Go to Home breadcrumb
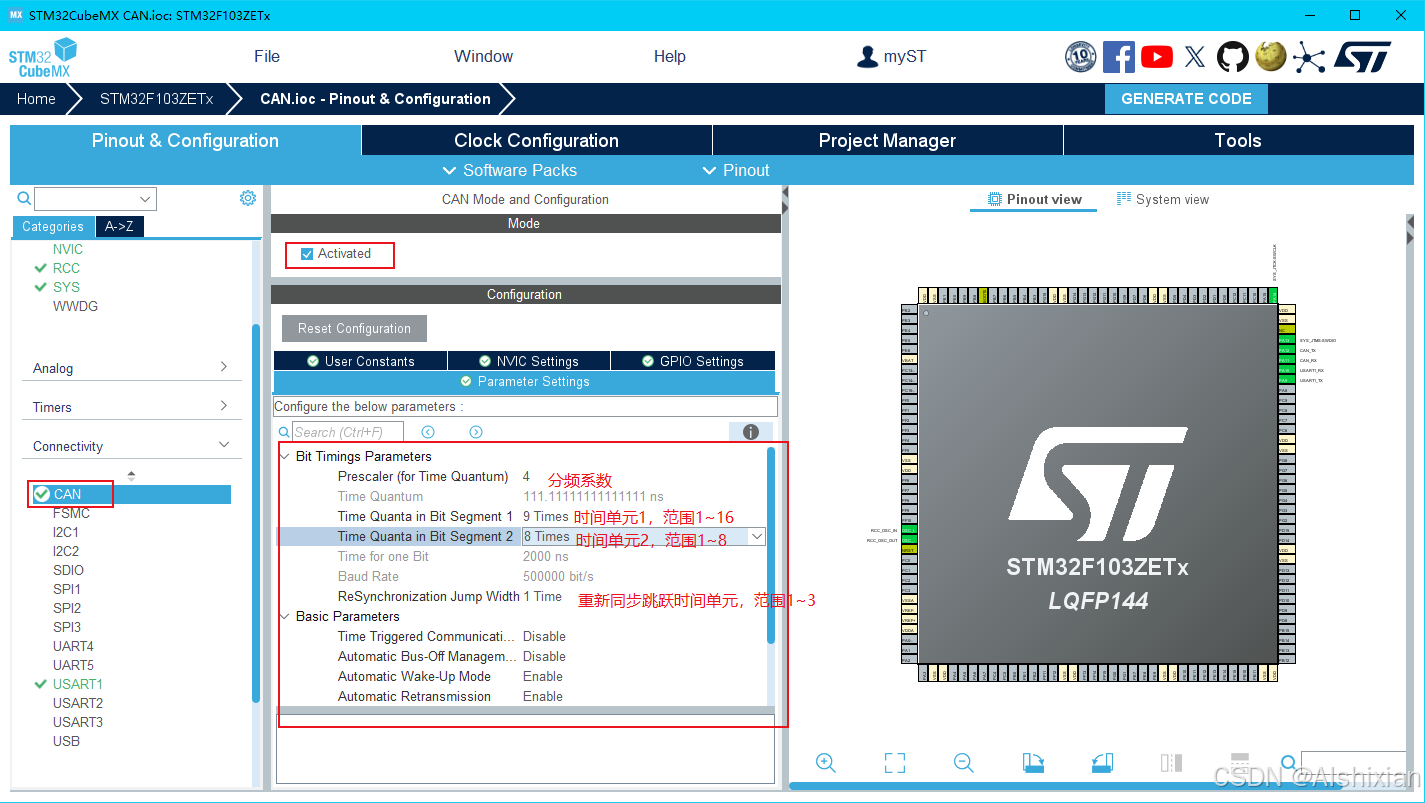This screenshot has width=1425, height=803. pos(36,99)
